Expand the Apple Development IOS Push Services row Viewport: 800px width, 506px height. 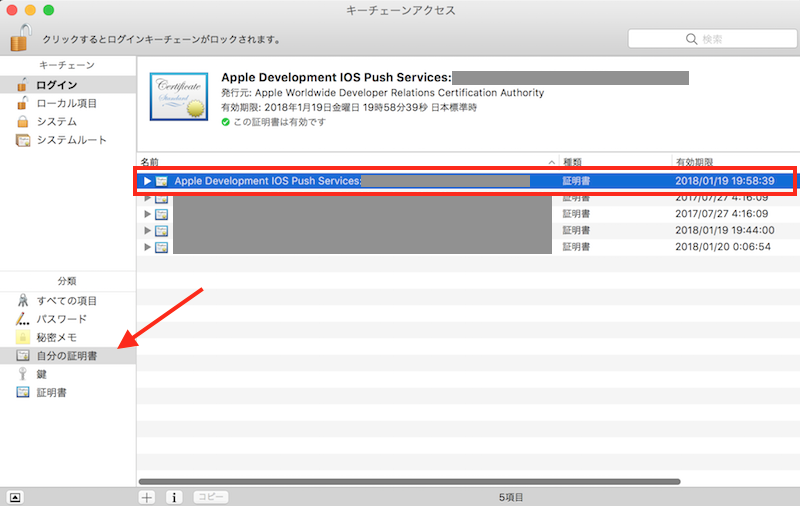(x=147, y=181)
